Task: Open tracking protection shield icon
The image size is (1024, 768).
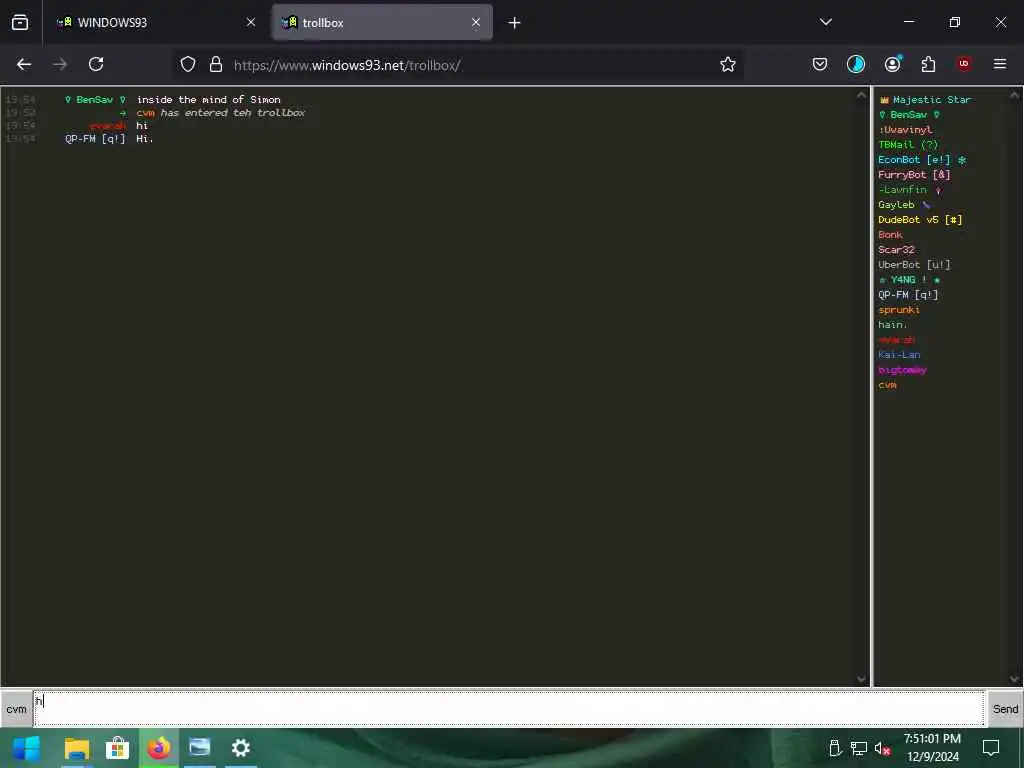Action: tap(188, 65)
